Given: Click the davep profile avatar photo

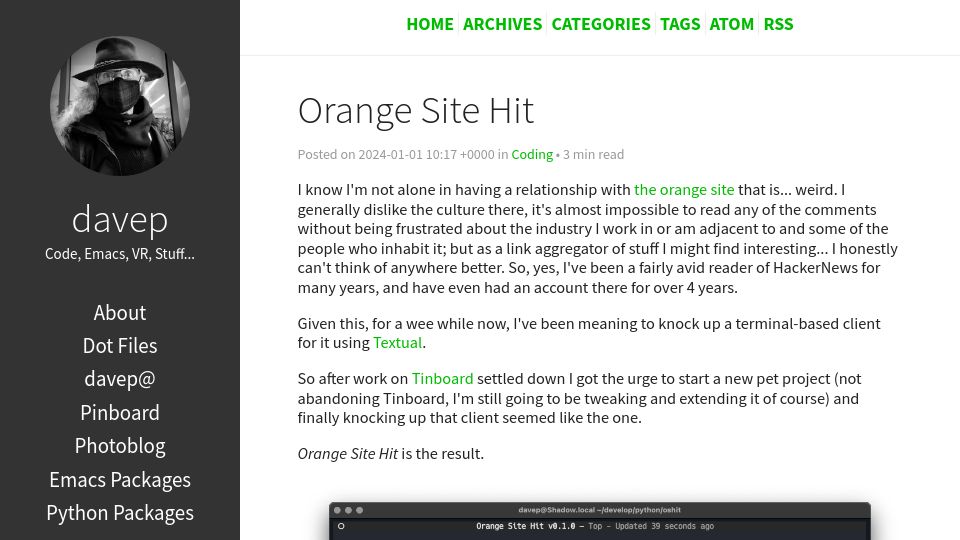Looking at the screenshot, I should pos(120,106).
